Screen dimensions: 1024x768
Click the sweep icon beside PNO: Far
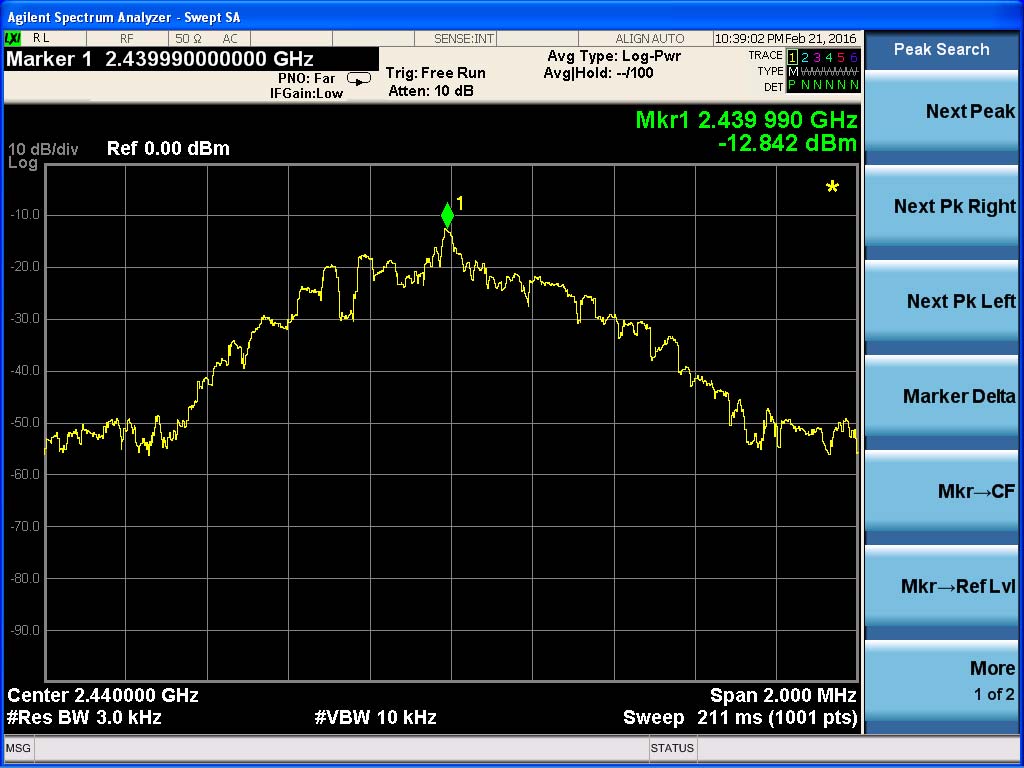pos(359,79)
